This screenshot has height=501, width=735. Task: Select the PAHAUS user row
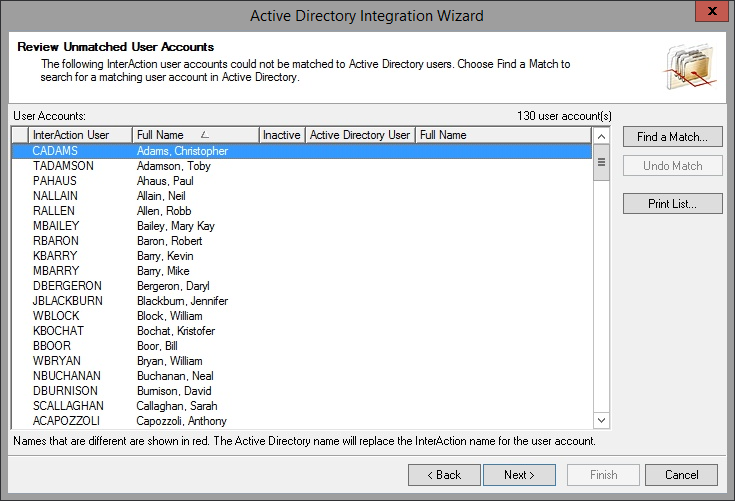(x=302, y=181)
